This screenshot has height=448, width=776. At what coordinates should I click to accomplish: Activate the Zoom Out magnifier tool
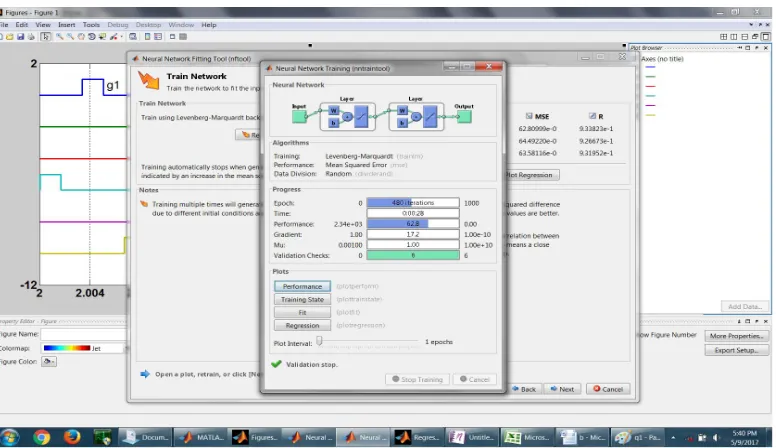(x=70, y=37)
